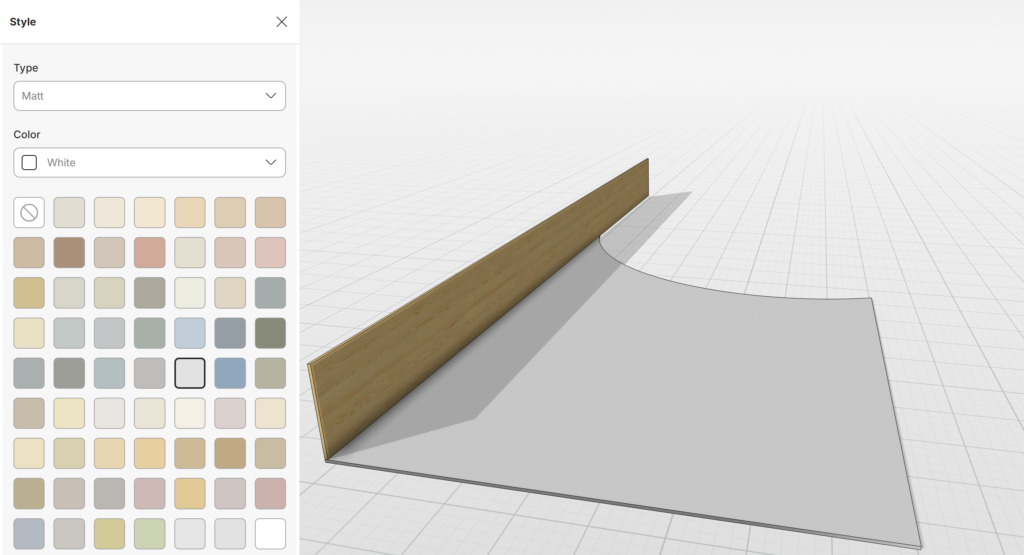The image size is (1024, 555).
Task: Pick the dark brown swatch in the second row
Action: [x=69, y=252]
